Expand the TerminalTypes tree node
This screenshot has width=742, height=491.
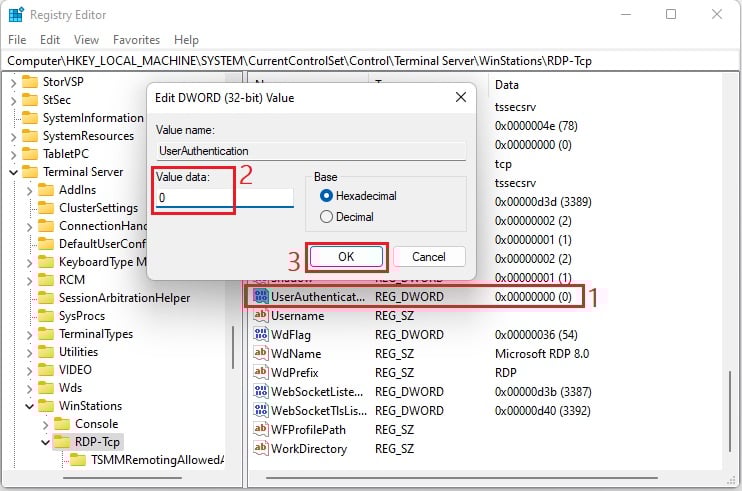[29, 334]
